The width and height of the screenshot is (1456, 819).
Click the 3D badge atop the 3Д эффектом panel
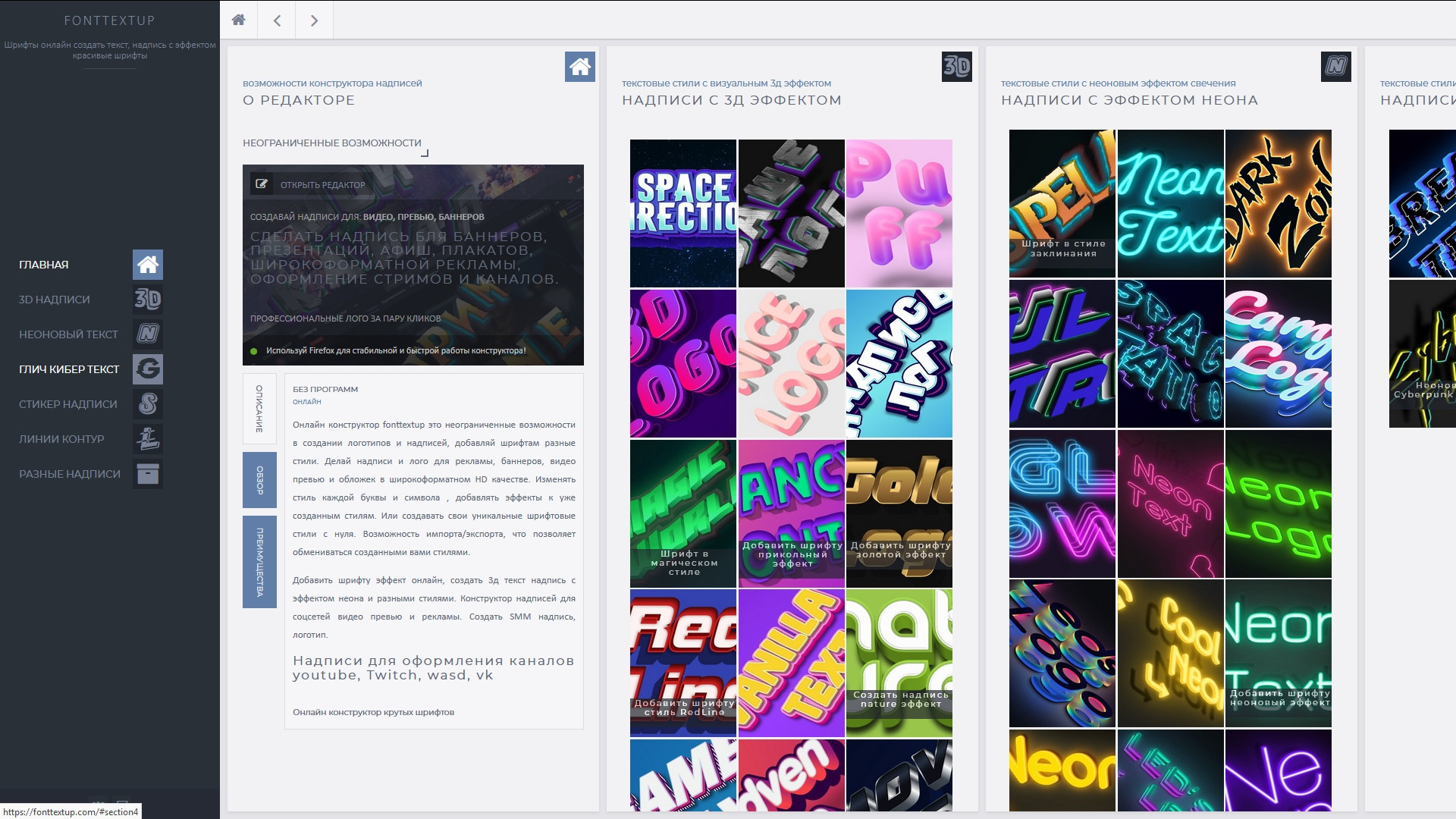956,67
